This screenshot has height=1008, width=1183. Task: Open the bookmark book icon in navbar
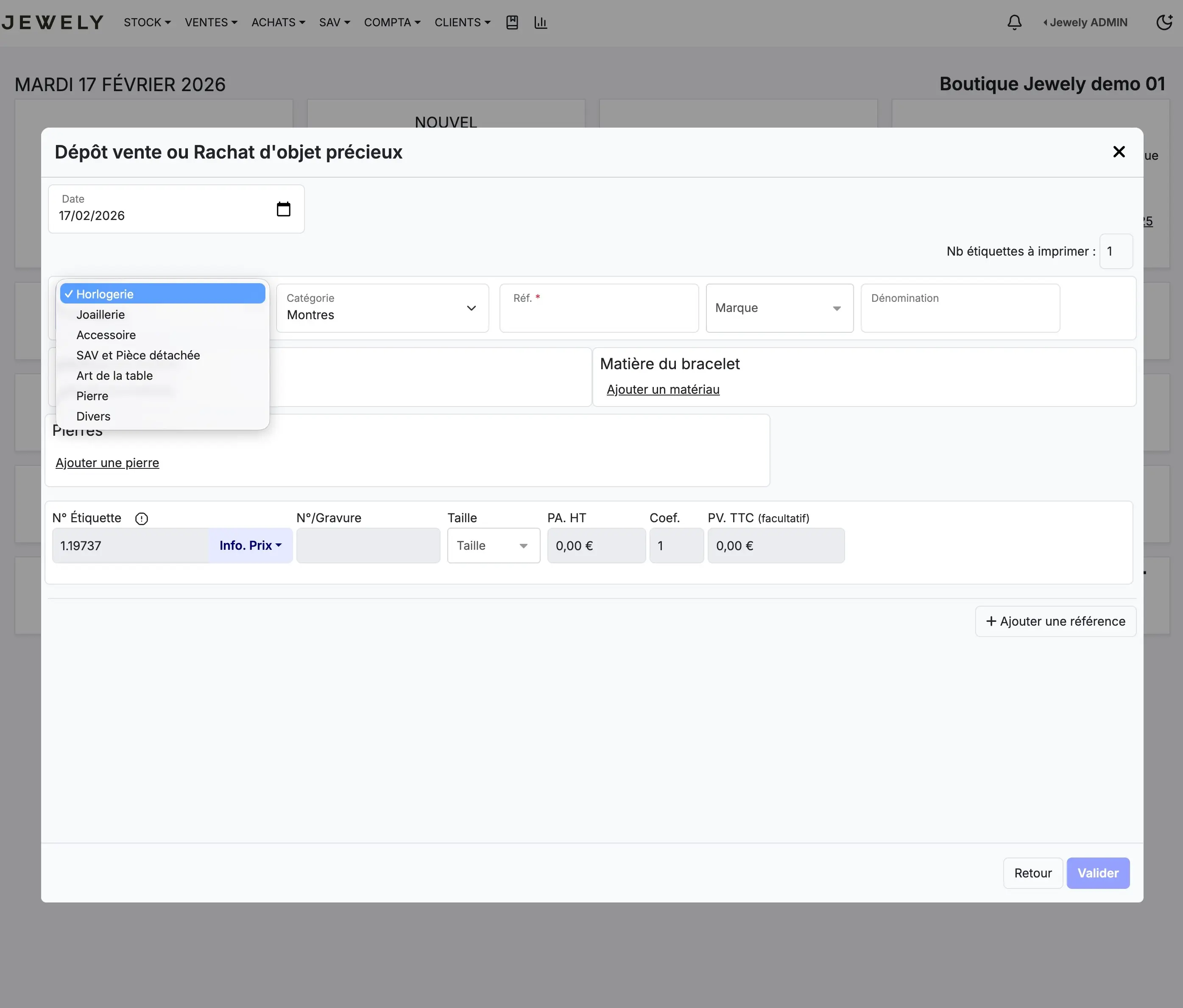[512, 22]
